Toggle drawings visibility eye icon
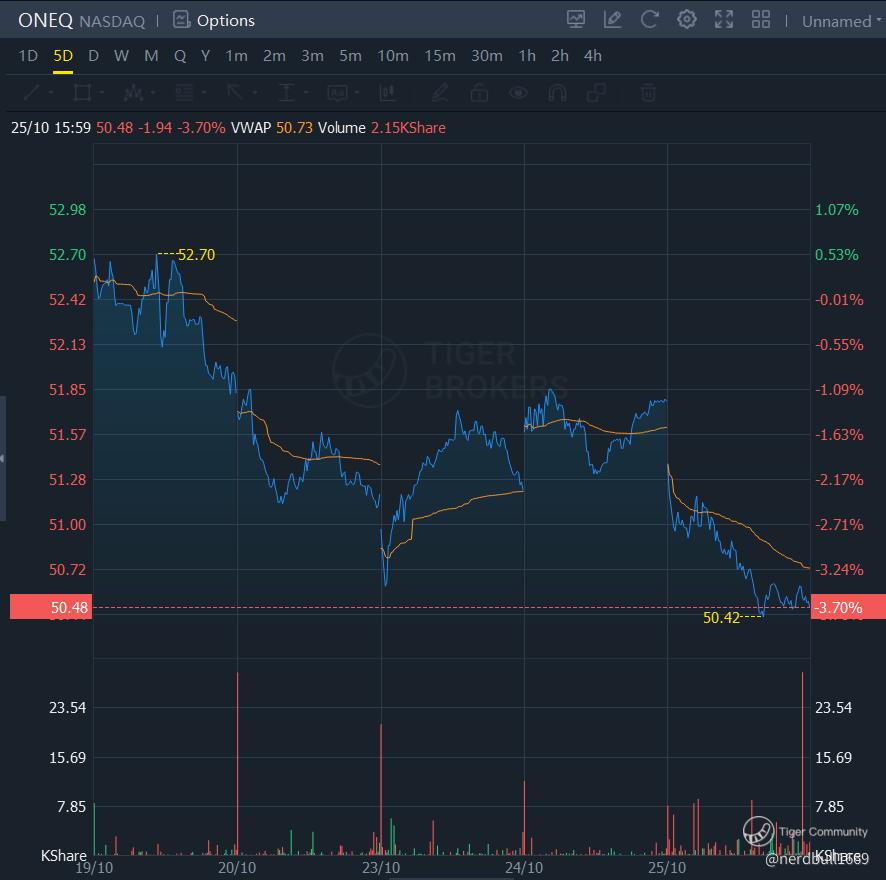 pos(518,93)
